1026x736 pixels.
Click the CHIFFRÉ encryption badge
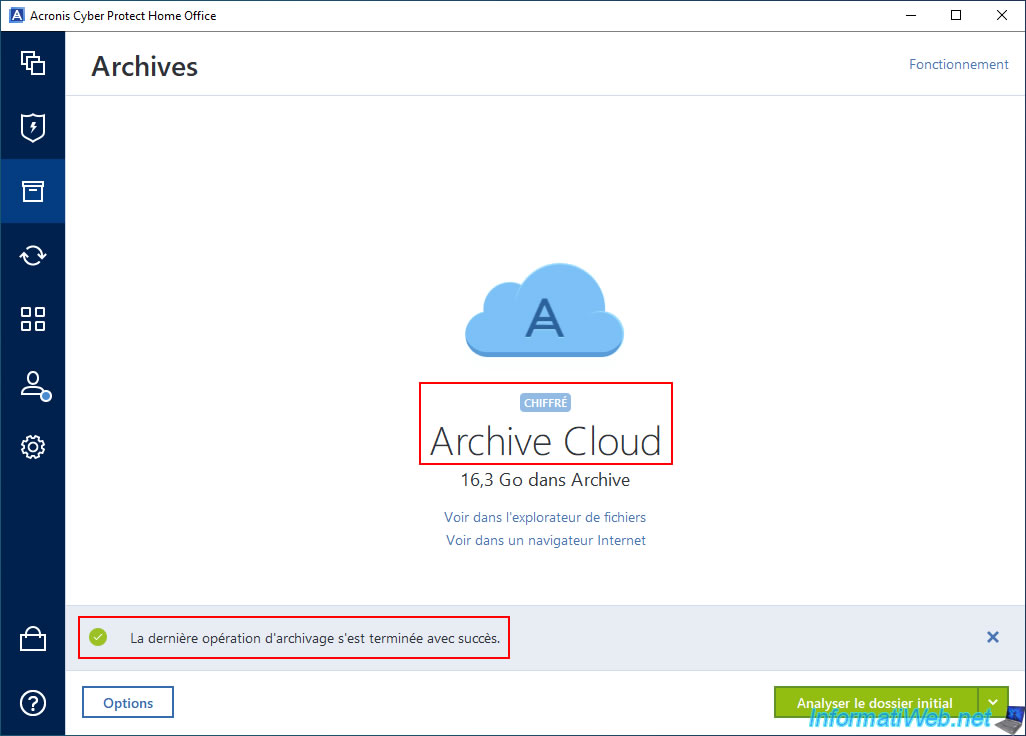tap(545, 403)
